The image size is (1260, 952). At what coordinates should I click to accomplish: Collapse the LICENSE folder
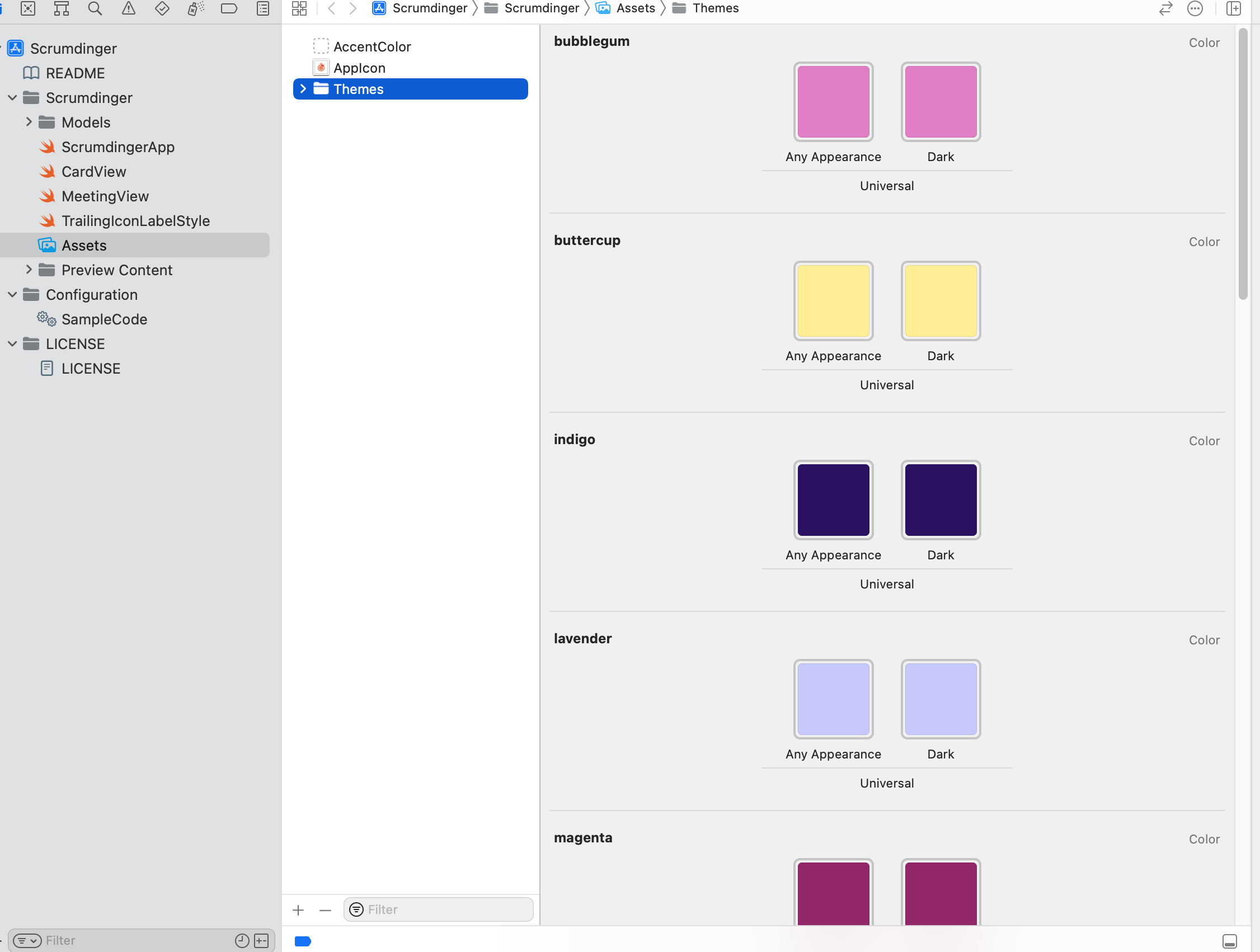12,344
